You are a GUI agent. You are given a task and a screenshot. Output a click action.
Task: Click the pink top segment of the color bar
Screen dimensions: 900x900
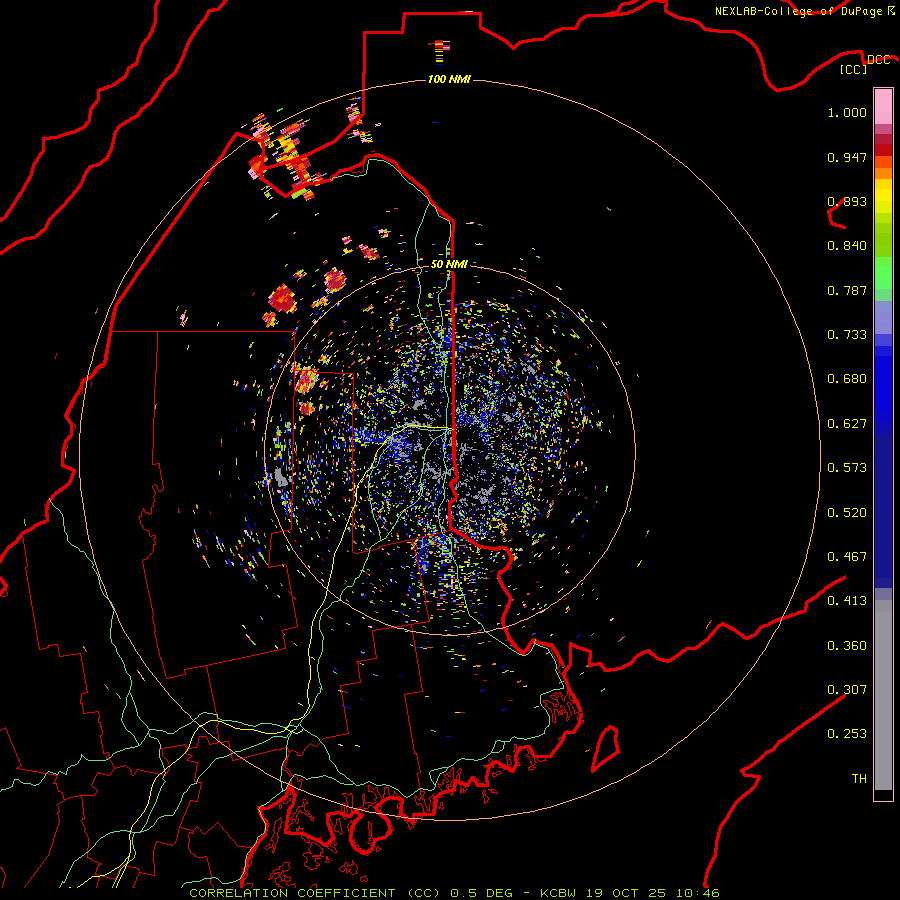(883, 107)
